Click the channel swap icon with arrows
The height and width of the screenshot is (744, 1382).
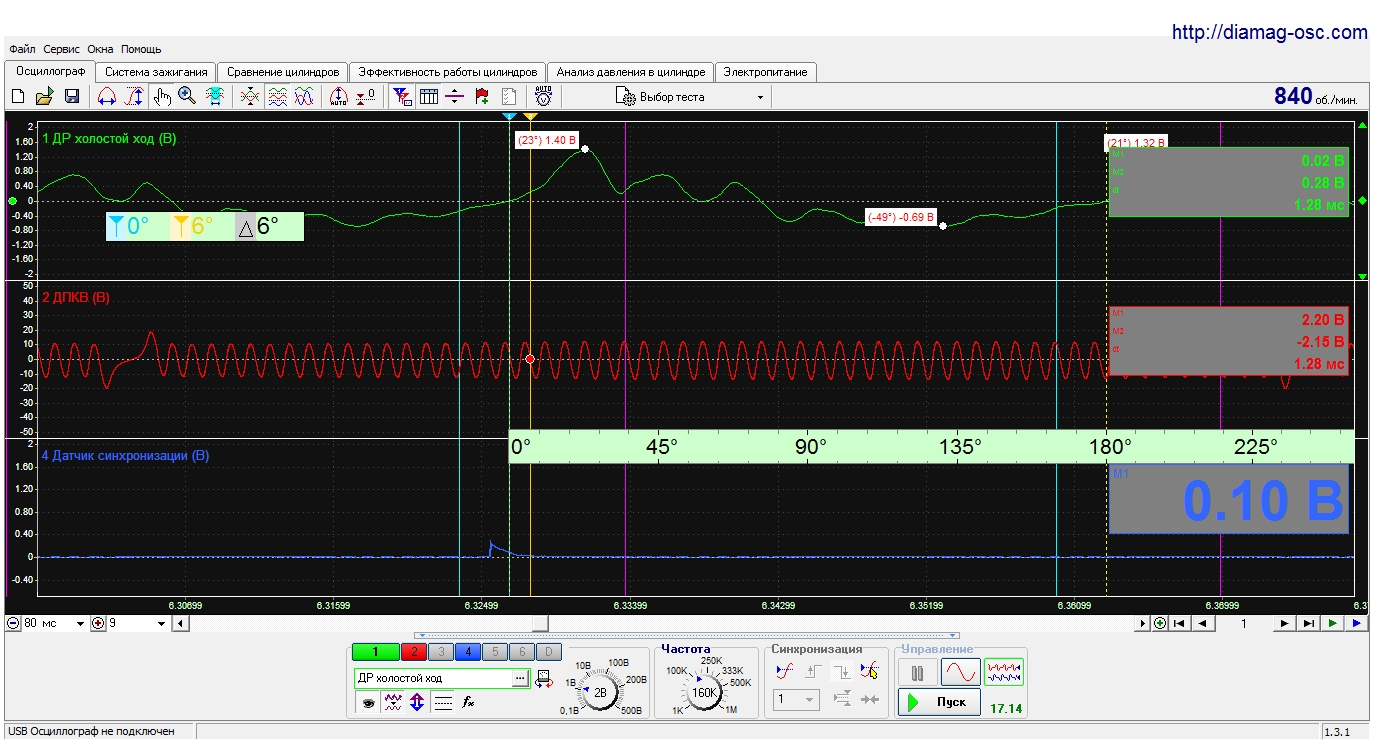pyautogui.click(x=543, y=679)
